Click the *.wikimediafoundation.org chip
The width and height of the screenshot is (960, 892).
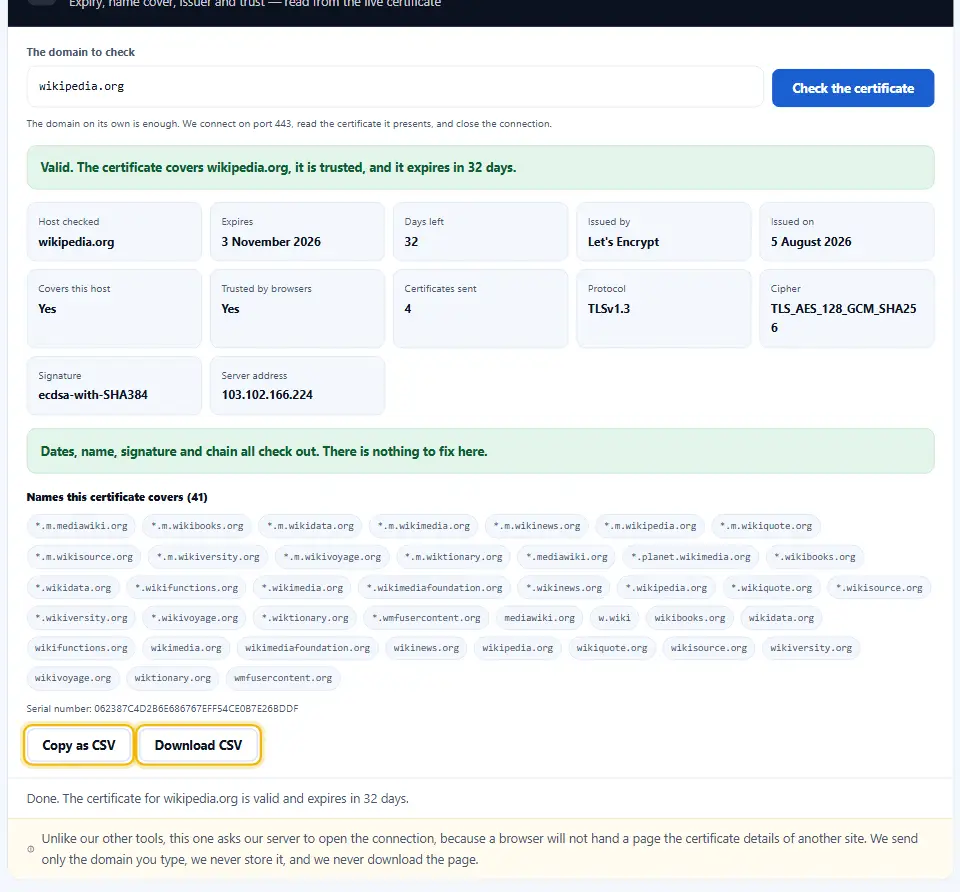(x=435, y=588)
